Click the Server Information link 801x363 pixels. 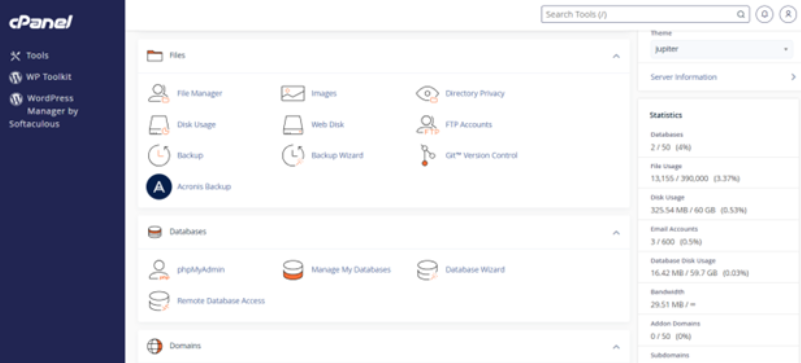(684, 77)
